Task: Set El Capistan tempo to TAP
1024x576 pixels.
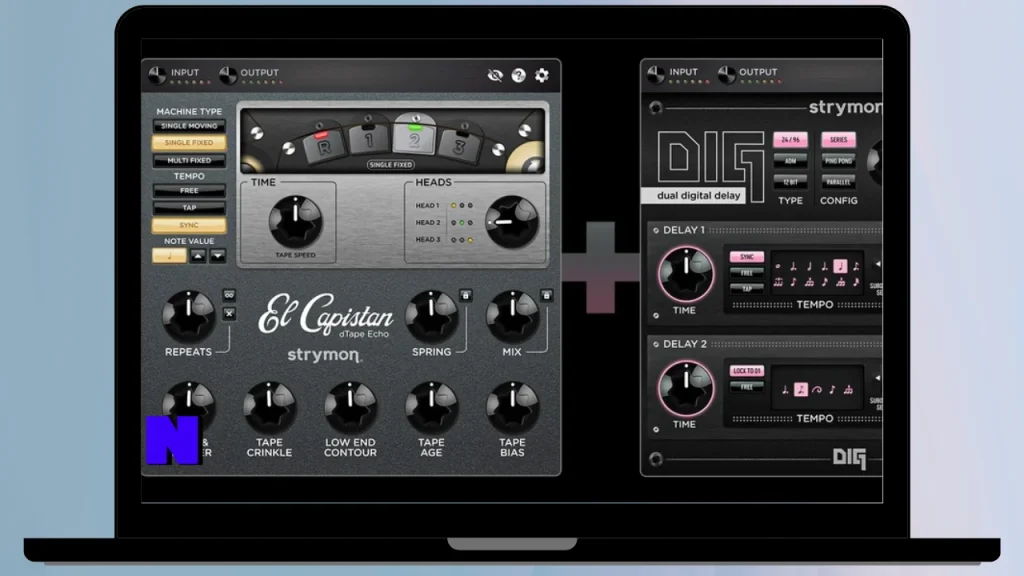Action: click(189, 208)
